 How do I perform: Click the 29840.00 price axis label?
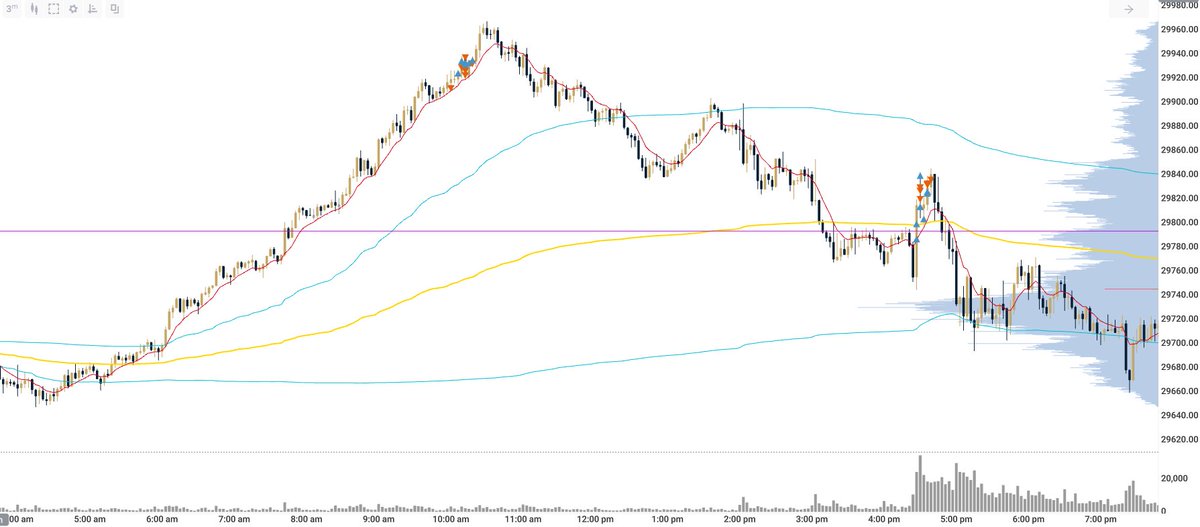point(1178,174)
